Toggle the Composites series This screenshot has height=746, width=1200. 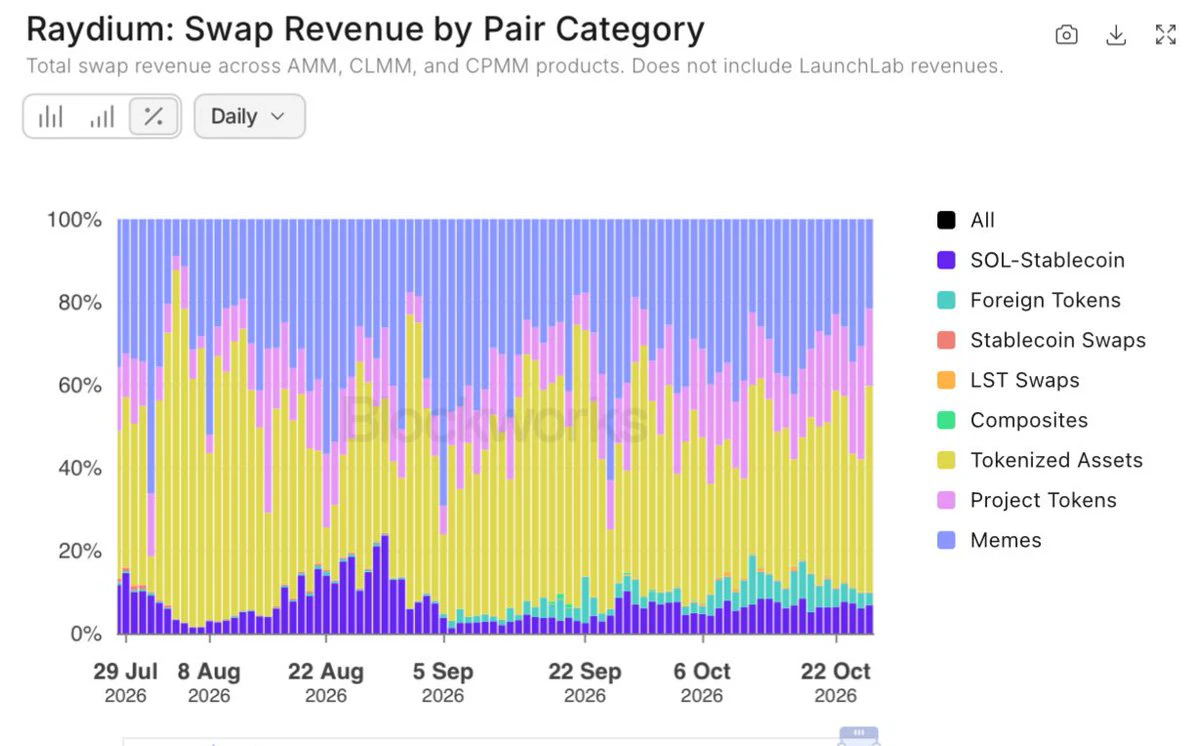pos(1012,420)
